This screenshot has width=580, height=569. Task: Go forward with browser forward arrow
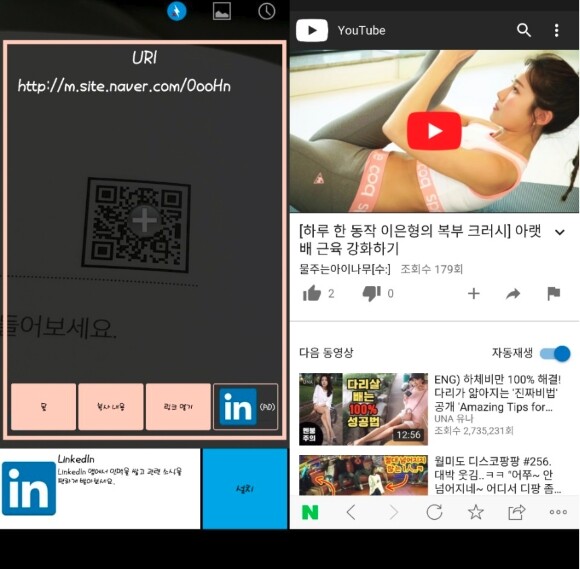click(393, 512)
